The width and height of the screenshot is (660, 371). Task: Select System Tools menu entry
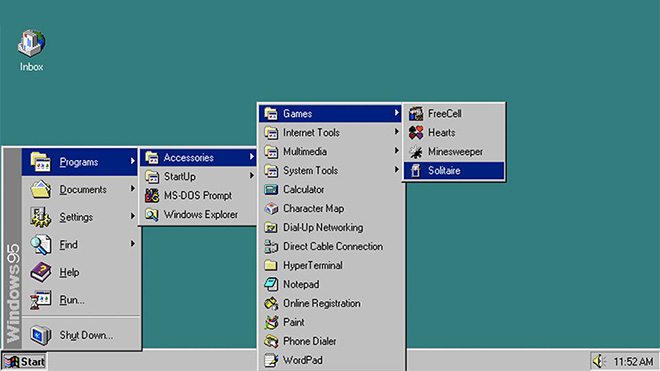[330, 171]
